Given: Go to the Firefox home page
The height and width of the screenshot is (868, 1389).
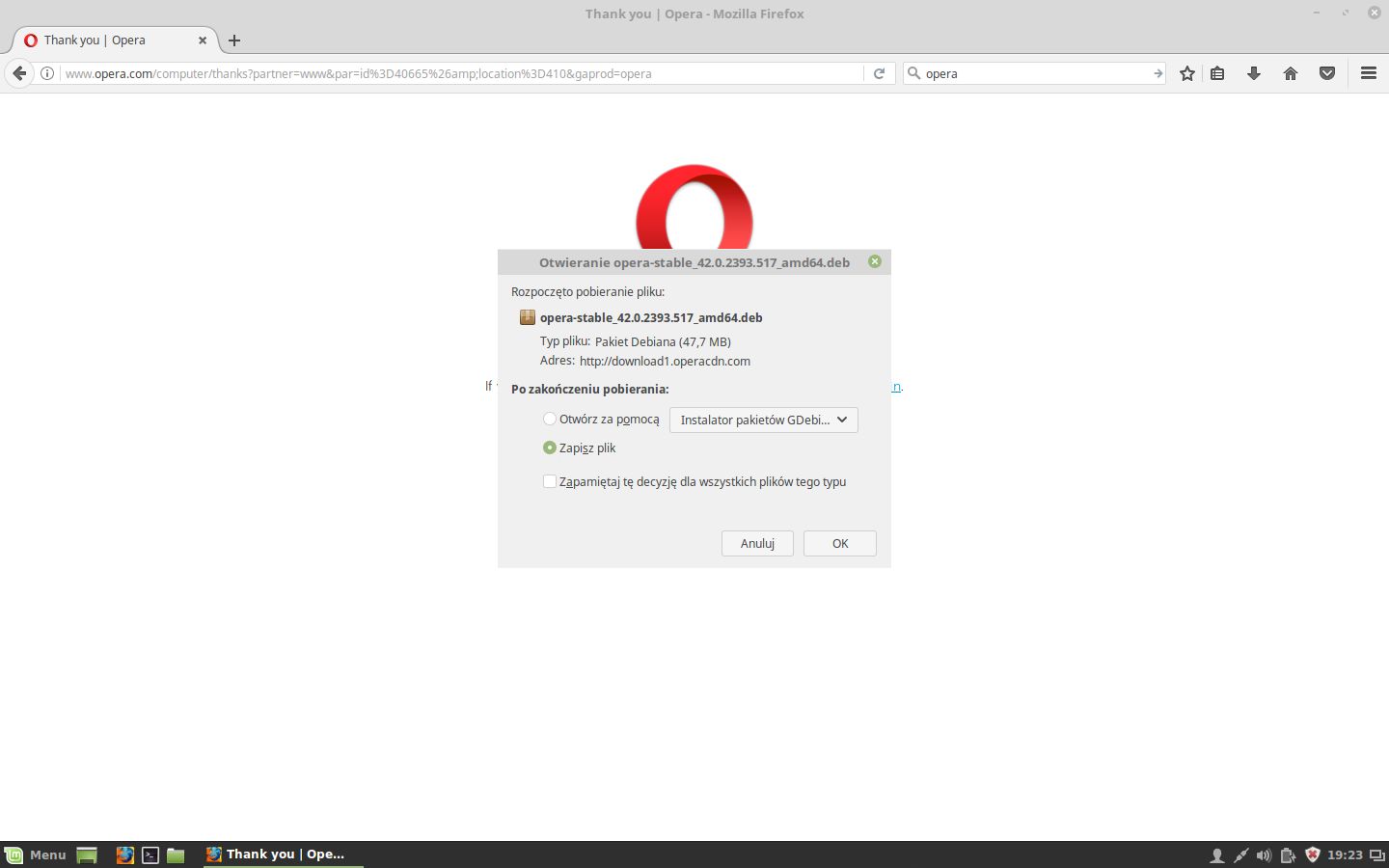Looking at the screenshot, I should tap(1291, 73).
